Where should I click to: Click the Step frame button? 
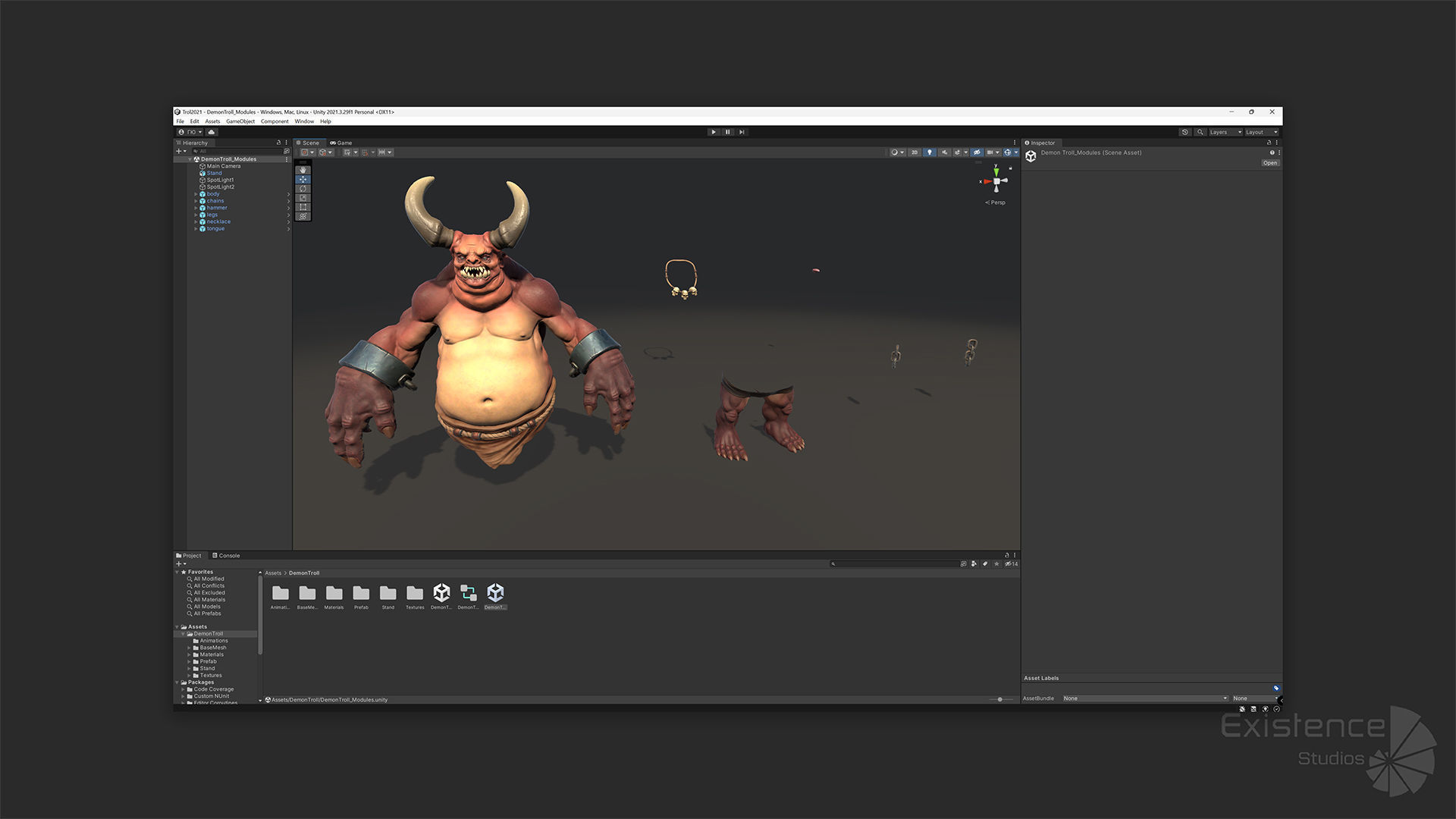742,132
